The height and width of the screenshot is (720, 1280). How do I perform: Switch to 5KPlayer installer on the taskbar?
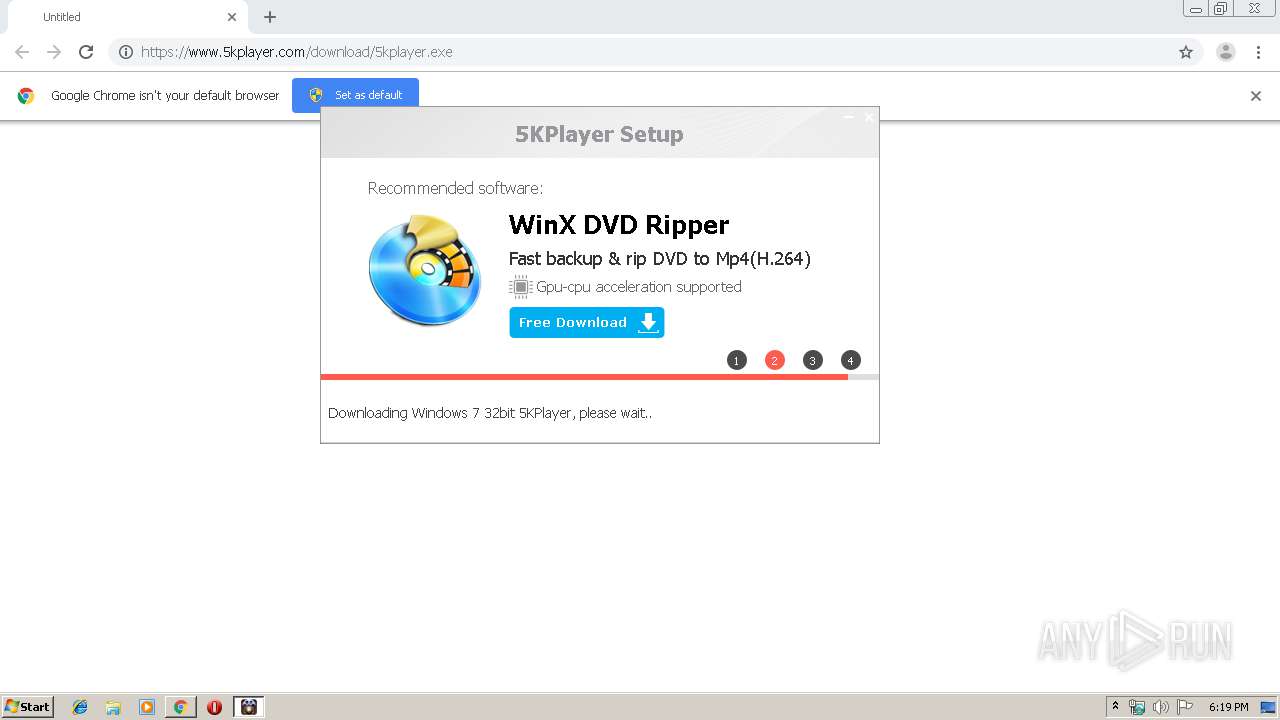(249, 707)
